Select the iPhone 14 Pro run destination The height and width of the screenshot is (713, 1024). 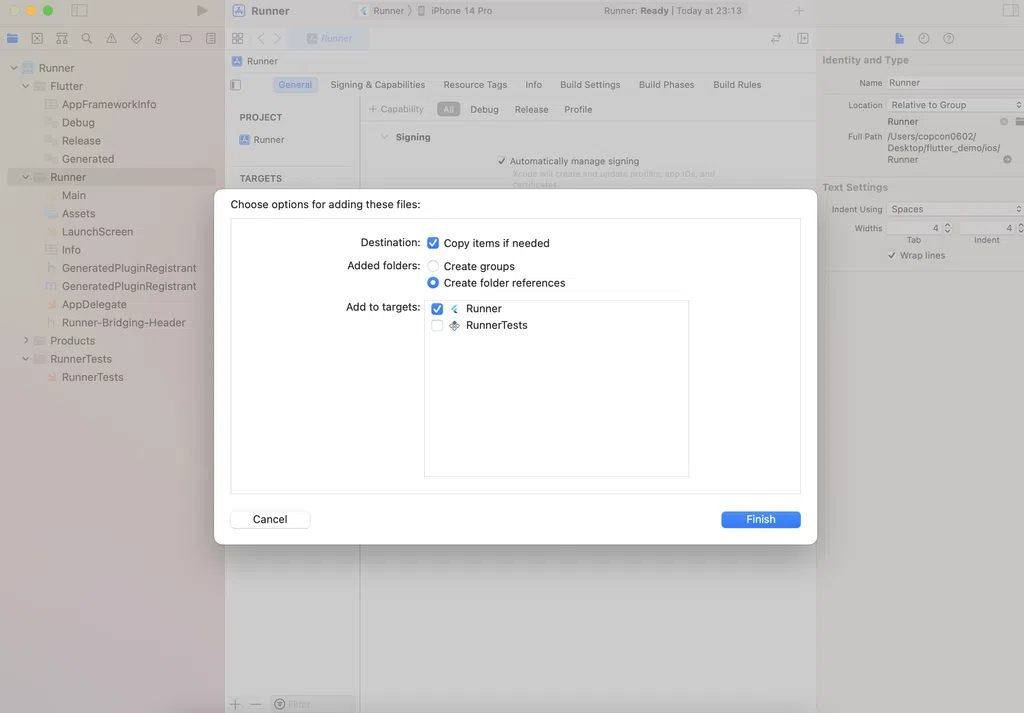[455, 10]
